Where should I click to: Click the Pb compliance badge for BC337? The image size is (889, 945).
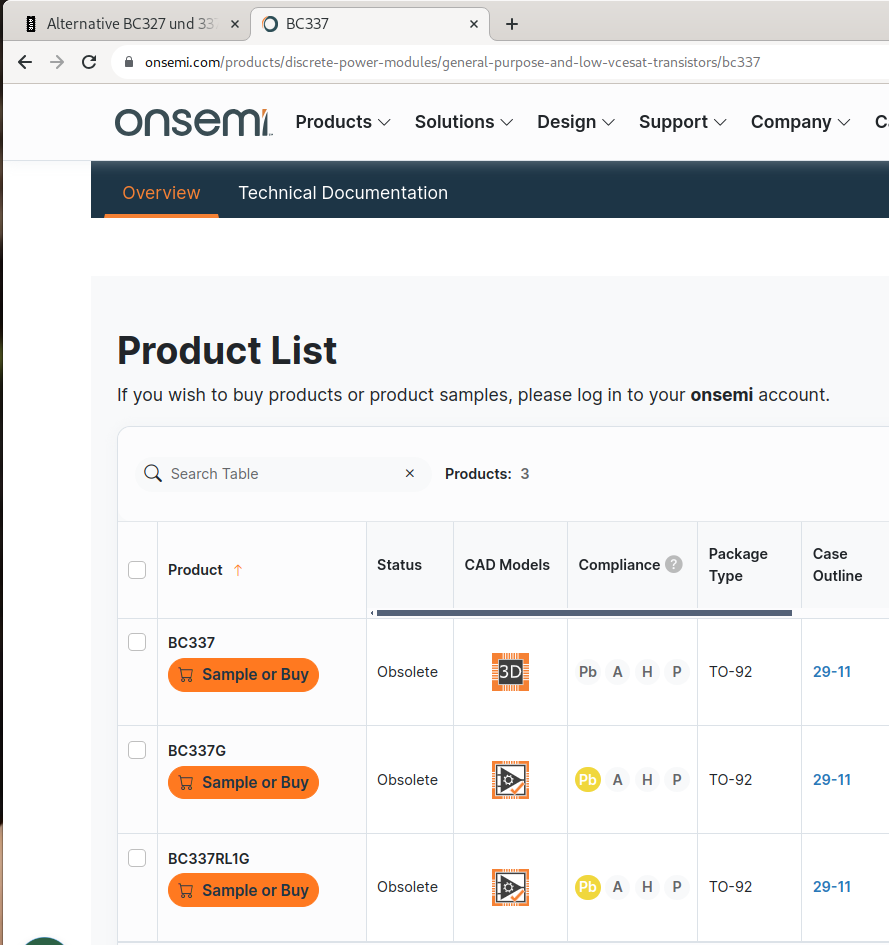(588, 672)
